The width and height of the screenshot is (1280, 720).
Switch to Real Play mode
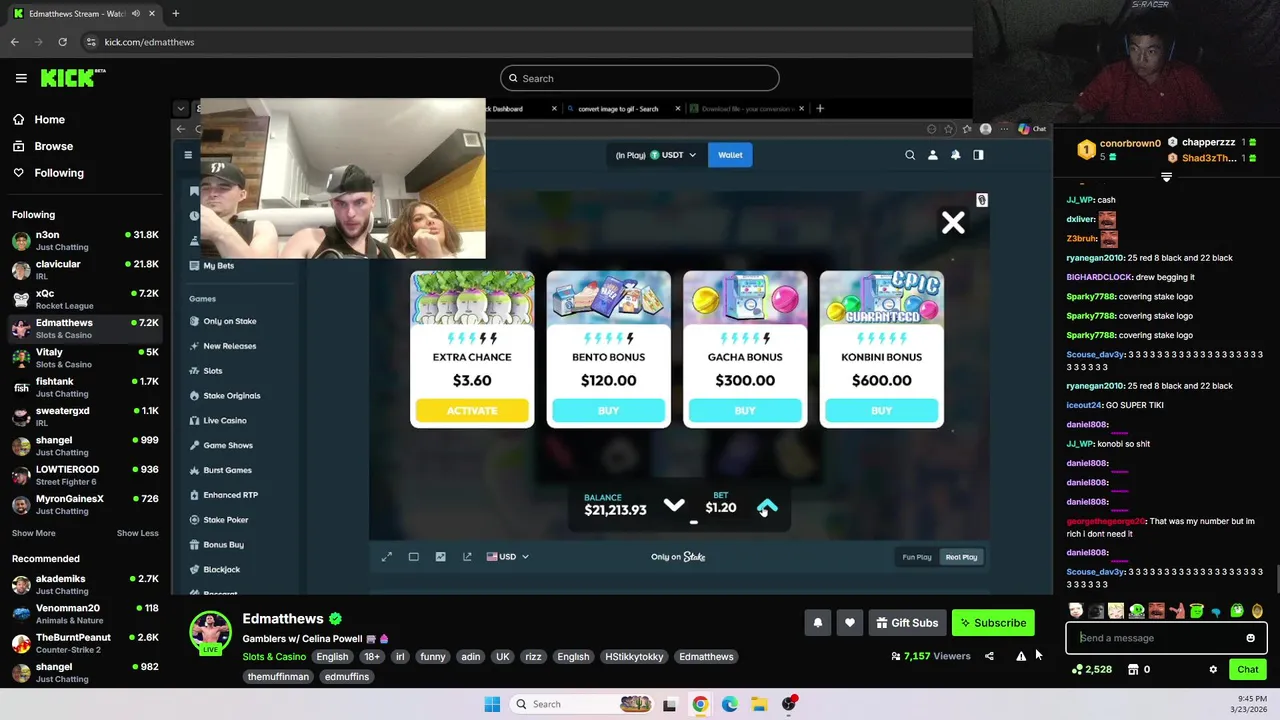(961, 557)
